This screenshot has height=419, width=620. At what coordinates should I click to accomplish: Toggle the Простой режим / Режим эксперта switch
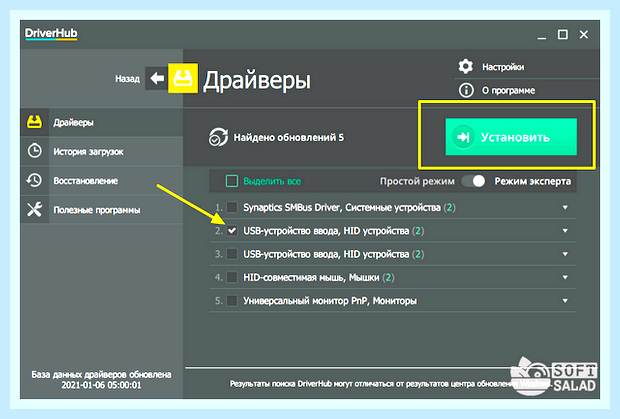[x=474, y=181]
